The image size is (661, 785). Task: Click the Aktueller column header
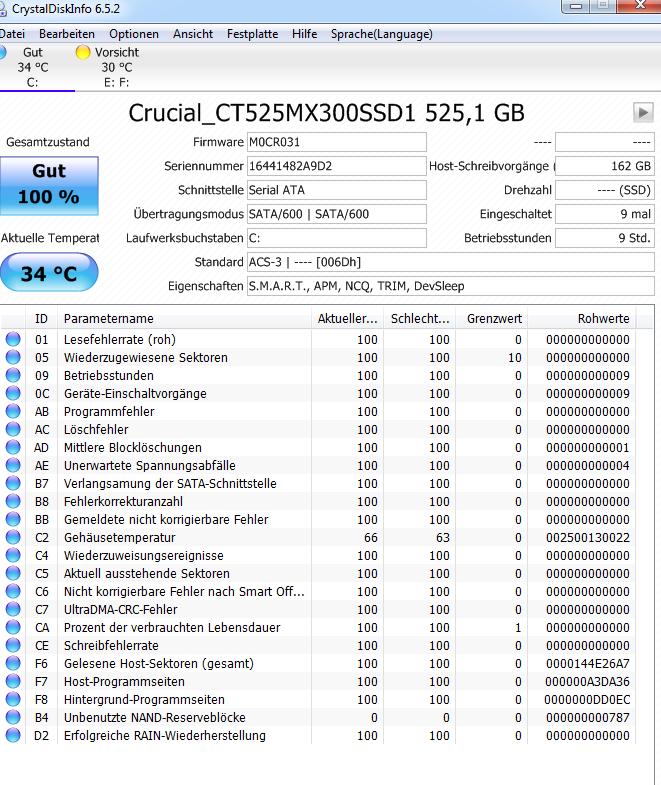click(x=348, y=318)
